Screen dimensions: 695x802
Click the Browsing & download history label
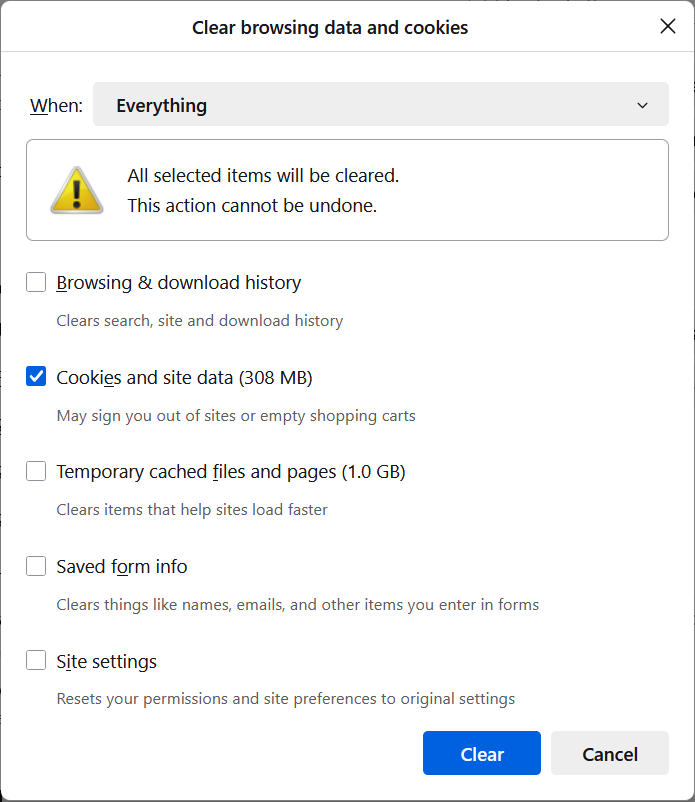pos(178,283)
